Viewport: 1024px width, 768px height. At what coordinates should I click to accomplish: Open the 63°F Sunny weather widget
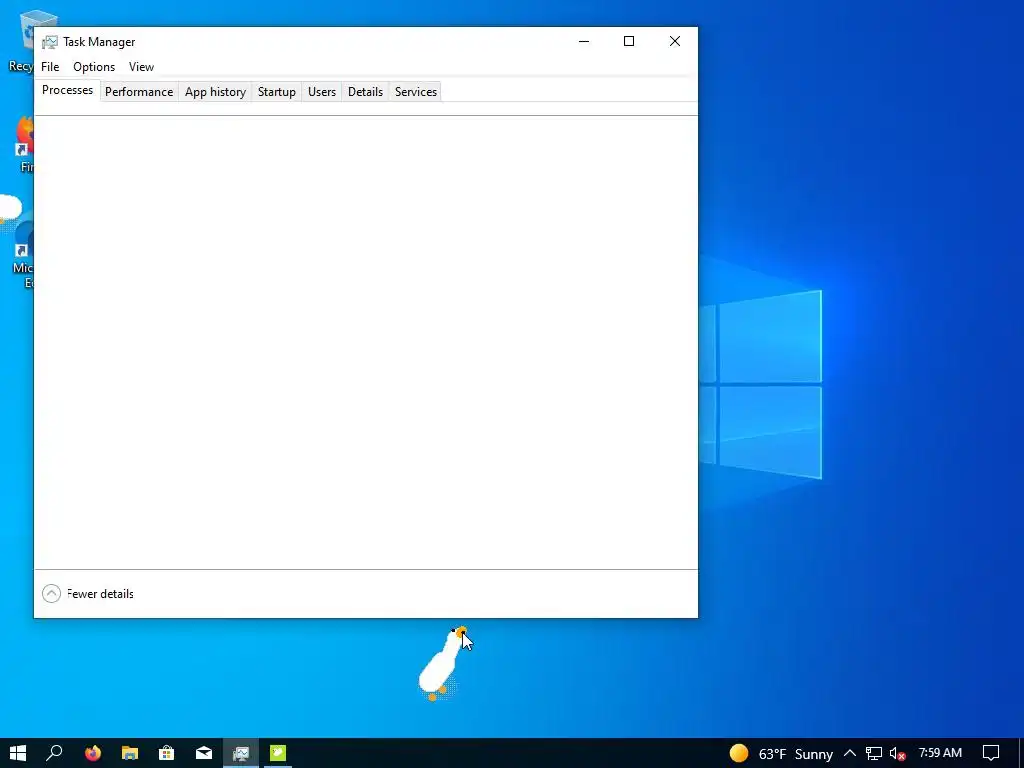pos(781,754)
